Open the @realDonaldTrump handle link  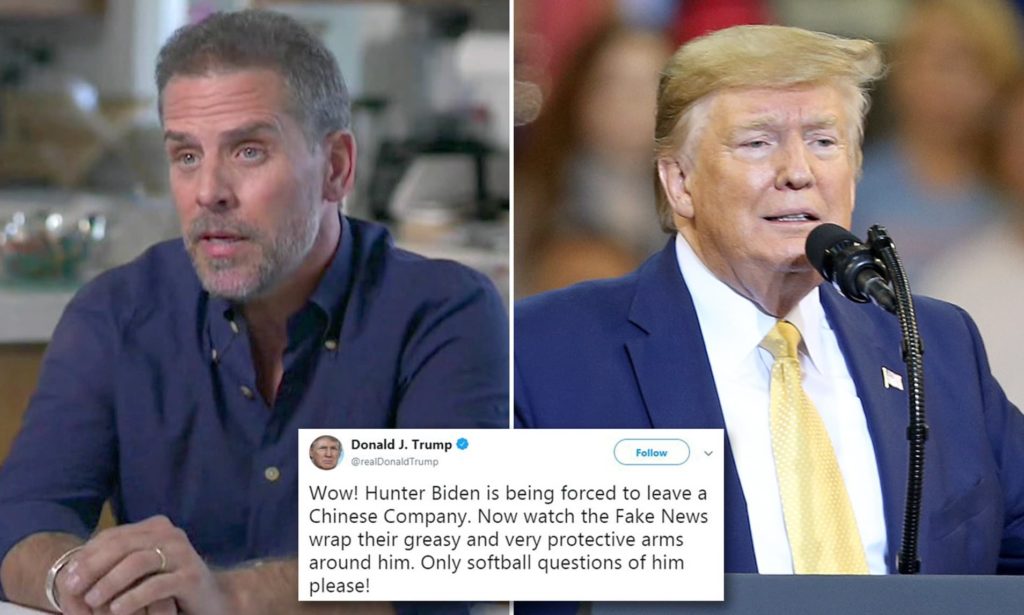(394, 462)
